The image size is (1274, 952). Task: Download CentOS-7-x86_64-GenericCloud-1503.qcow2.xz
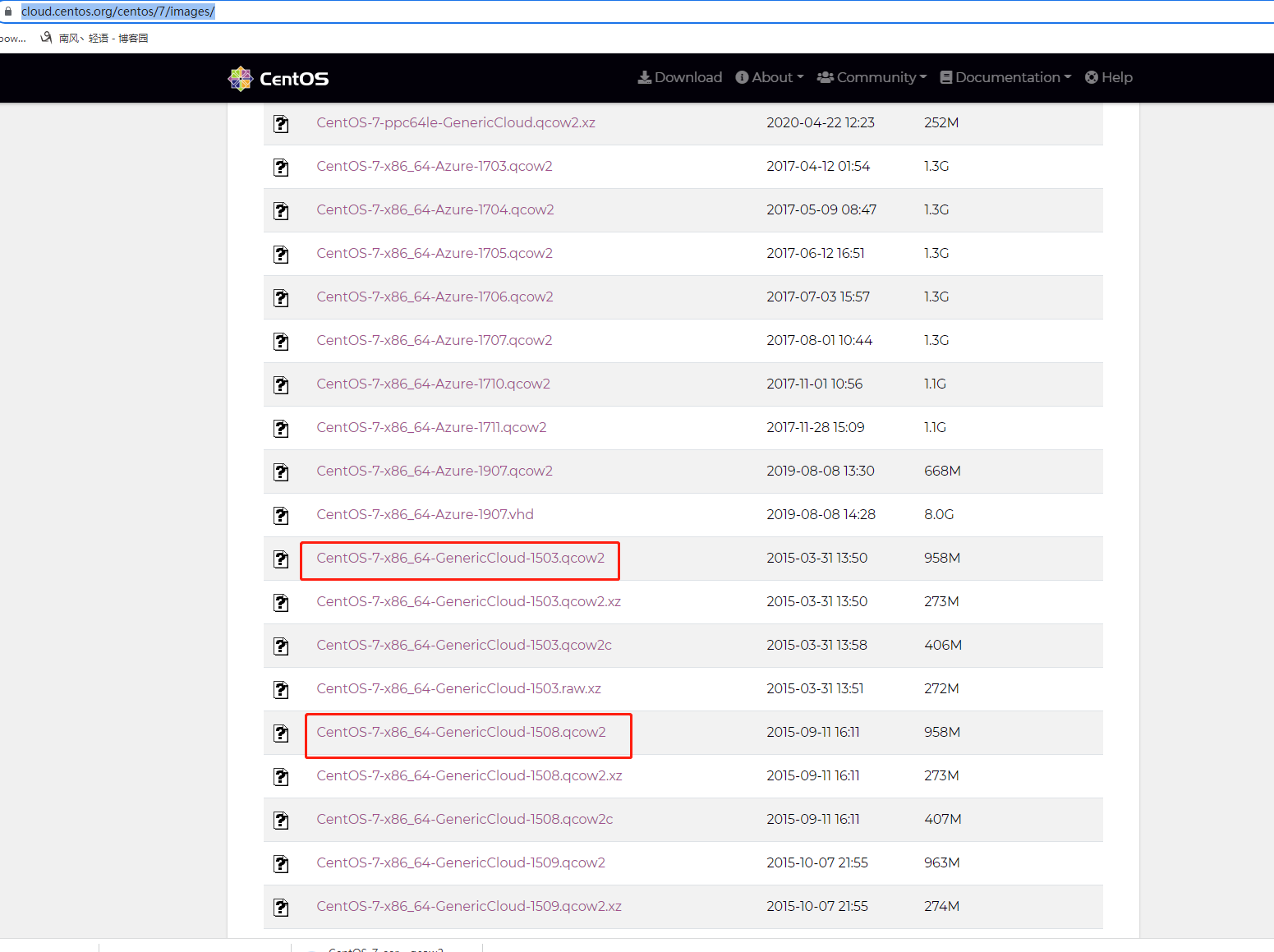click(469, 601)
